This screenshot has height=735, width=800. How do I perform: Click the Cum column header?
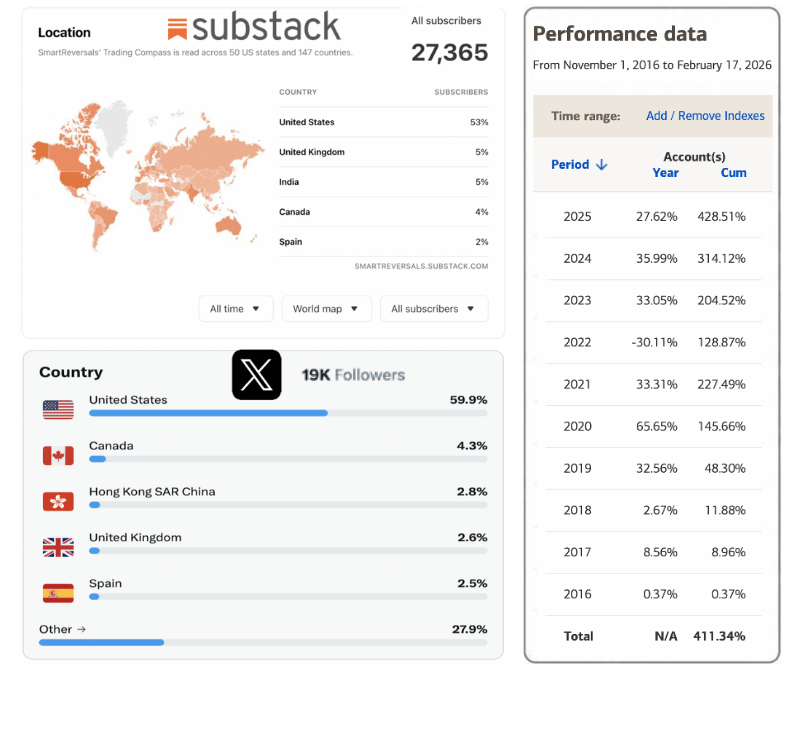click(x=733, y=173)
